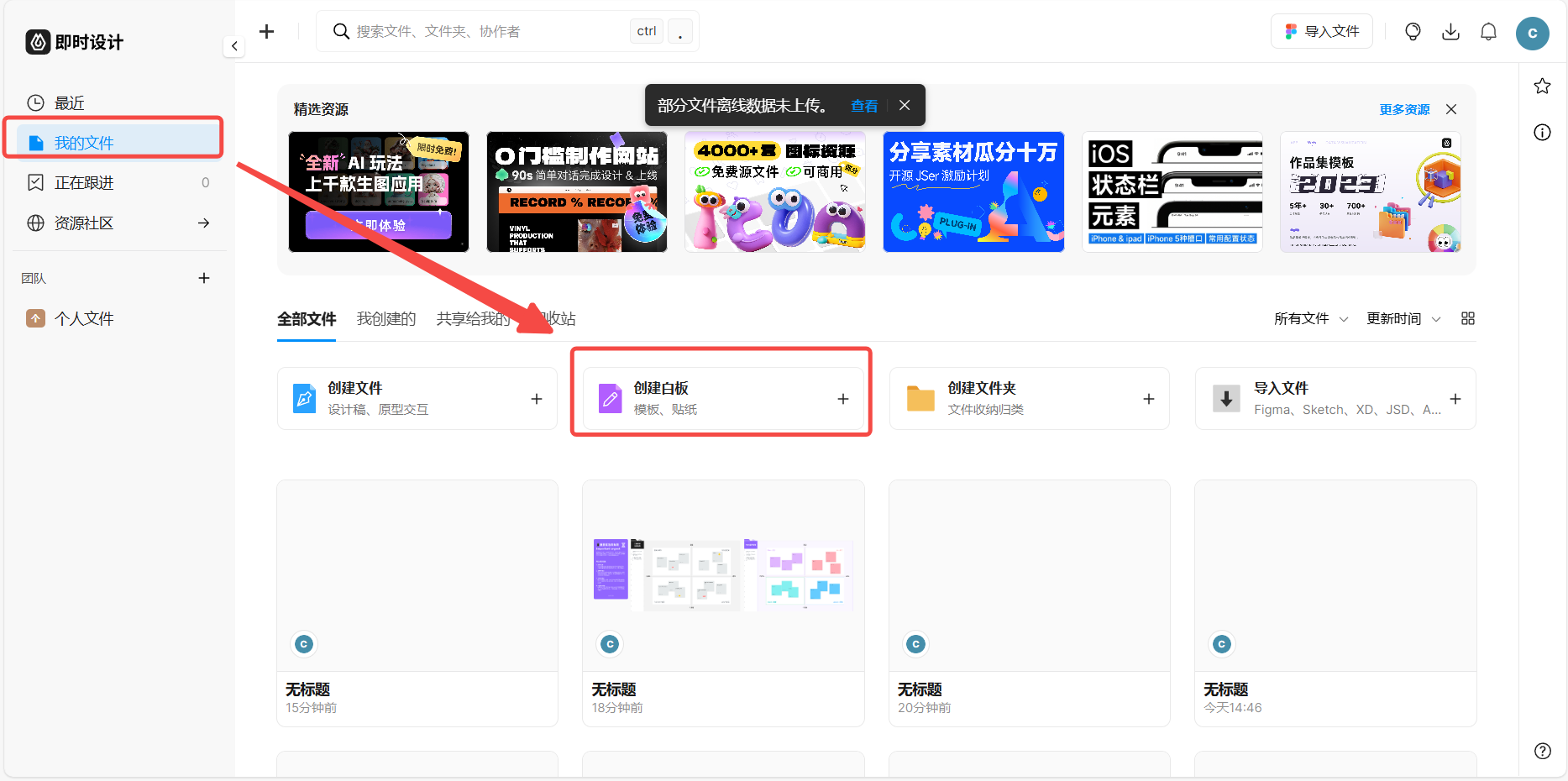1568x781 pixels.
Task: Click 查看 in the offline data notification
Action: [863, 105]
